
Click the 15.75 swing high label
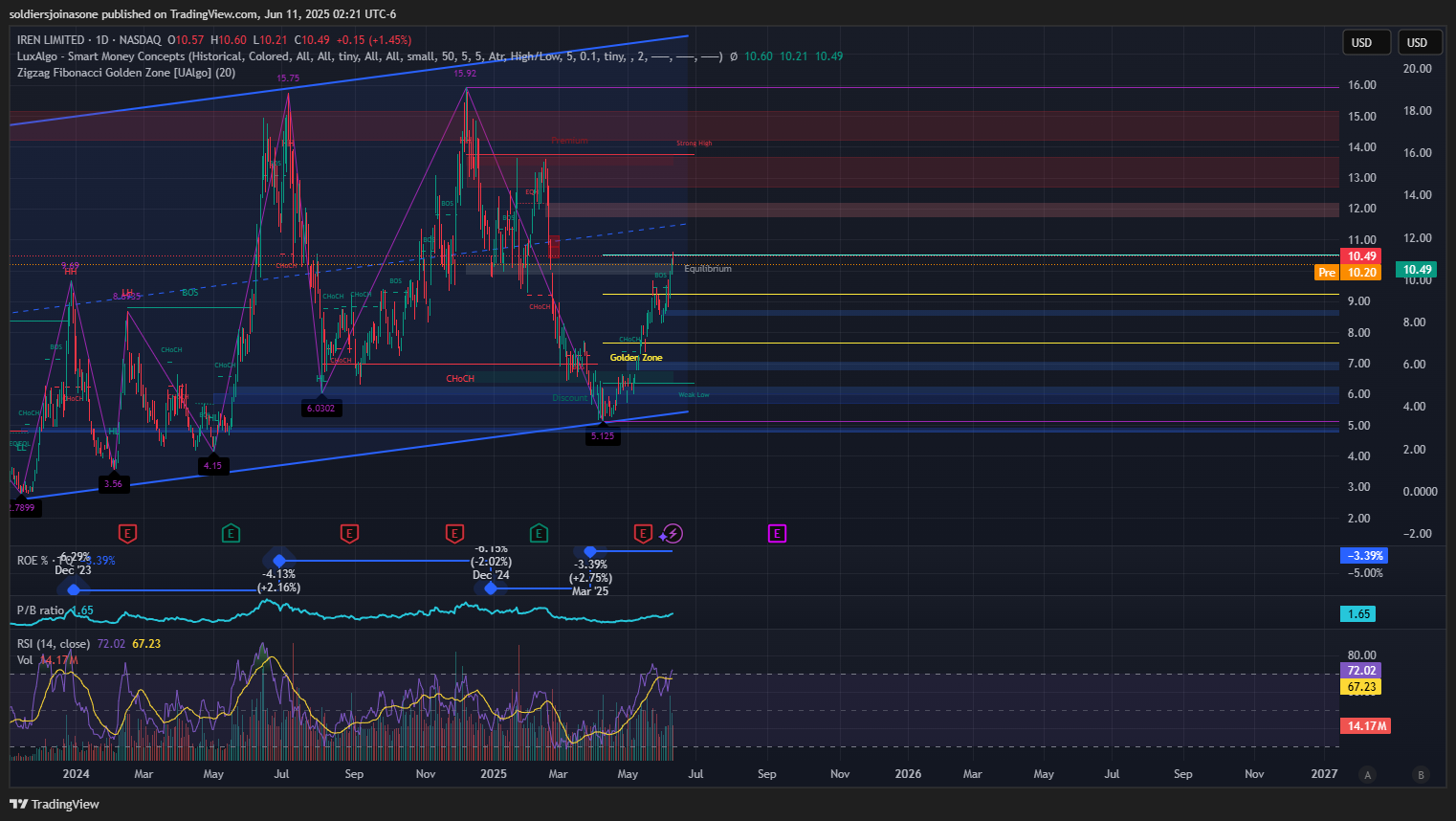click(x=288, y=78)
